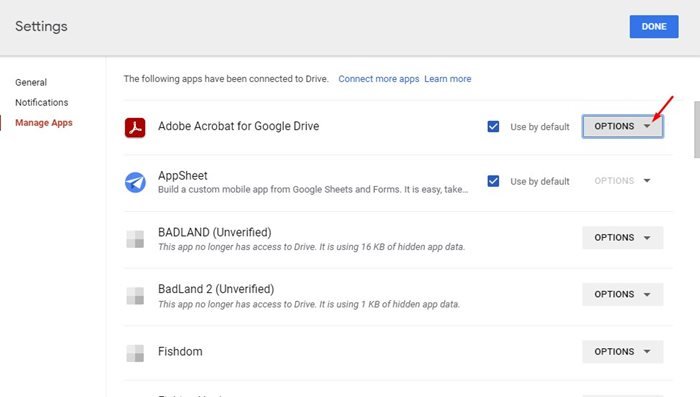Follow the Connect more apps link
The image size is (700, 397).
coord(379,79)
